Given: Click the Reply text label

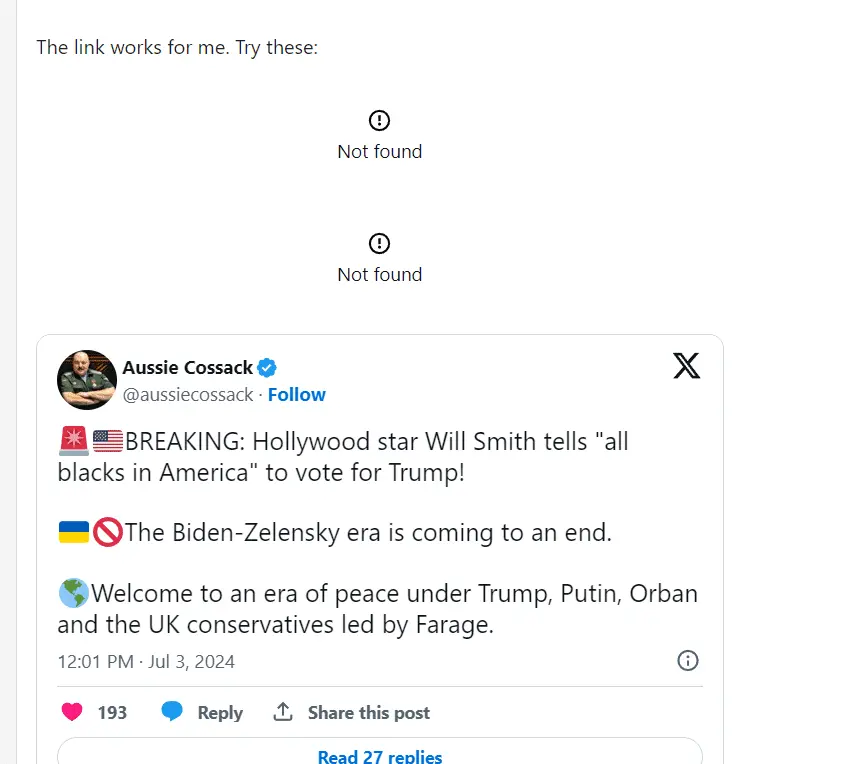Looking at the screenshot, I should pyautogui.click(x=220, y=712).
